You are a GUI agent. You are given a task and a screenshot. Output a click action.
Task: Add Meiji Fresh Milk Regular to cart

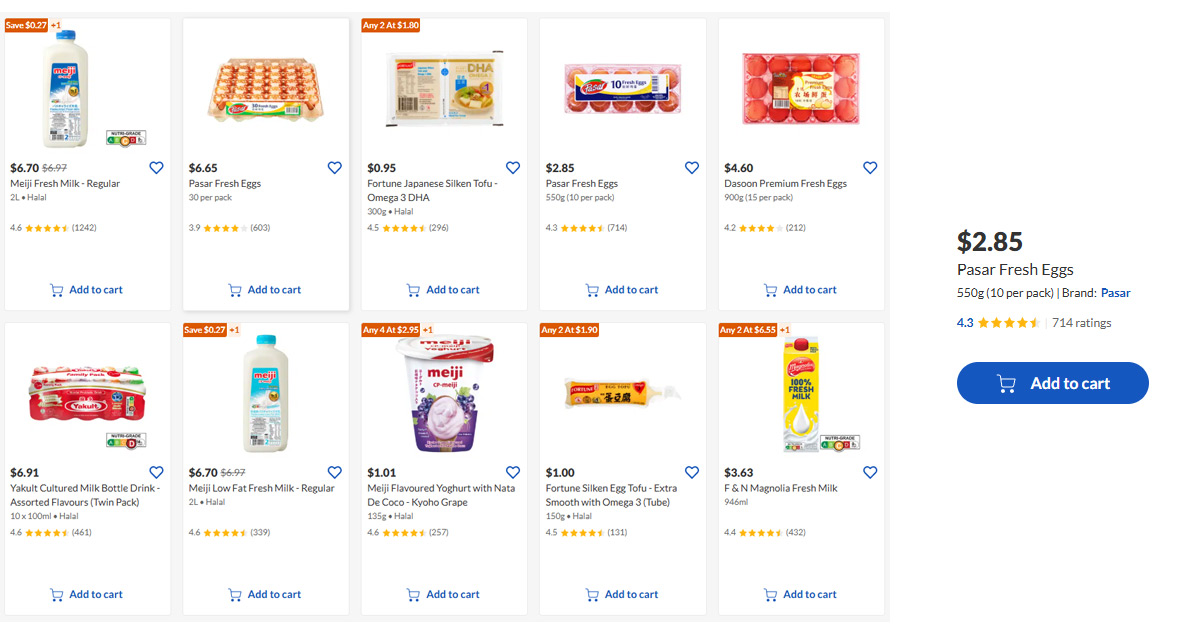[87, 290]
